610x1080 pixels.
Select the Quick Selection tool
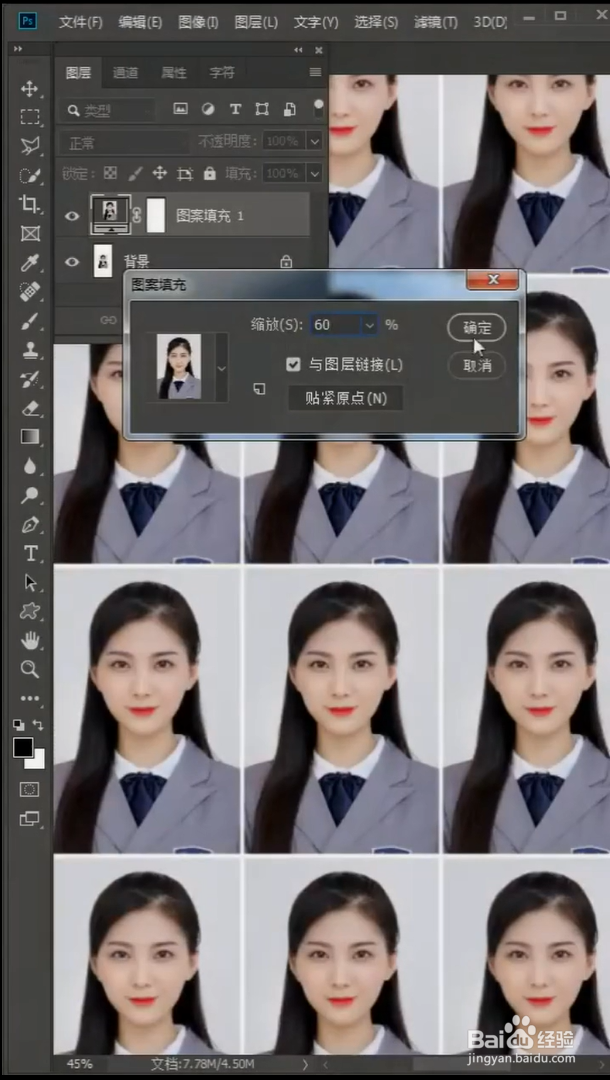pos(30,175)
